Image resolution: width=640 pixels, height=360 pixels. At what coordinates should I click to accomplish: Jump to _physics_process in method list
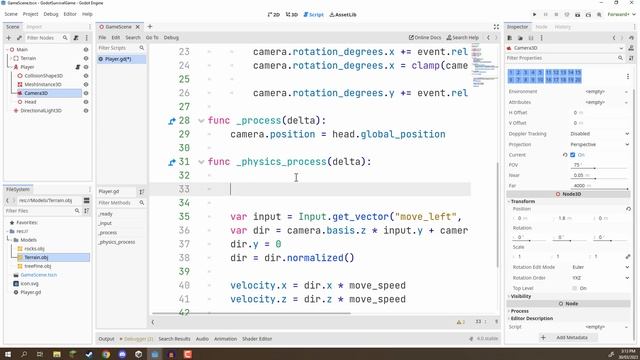tap(116, 242)
